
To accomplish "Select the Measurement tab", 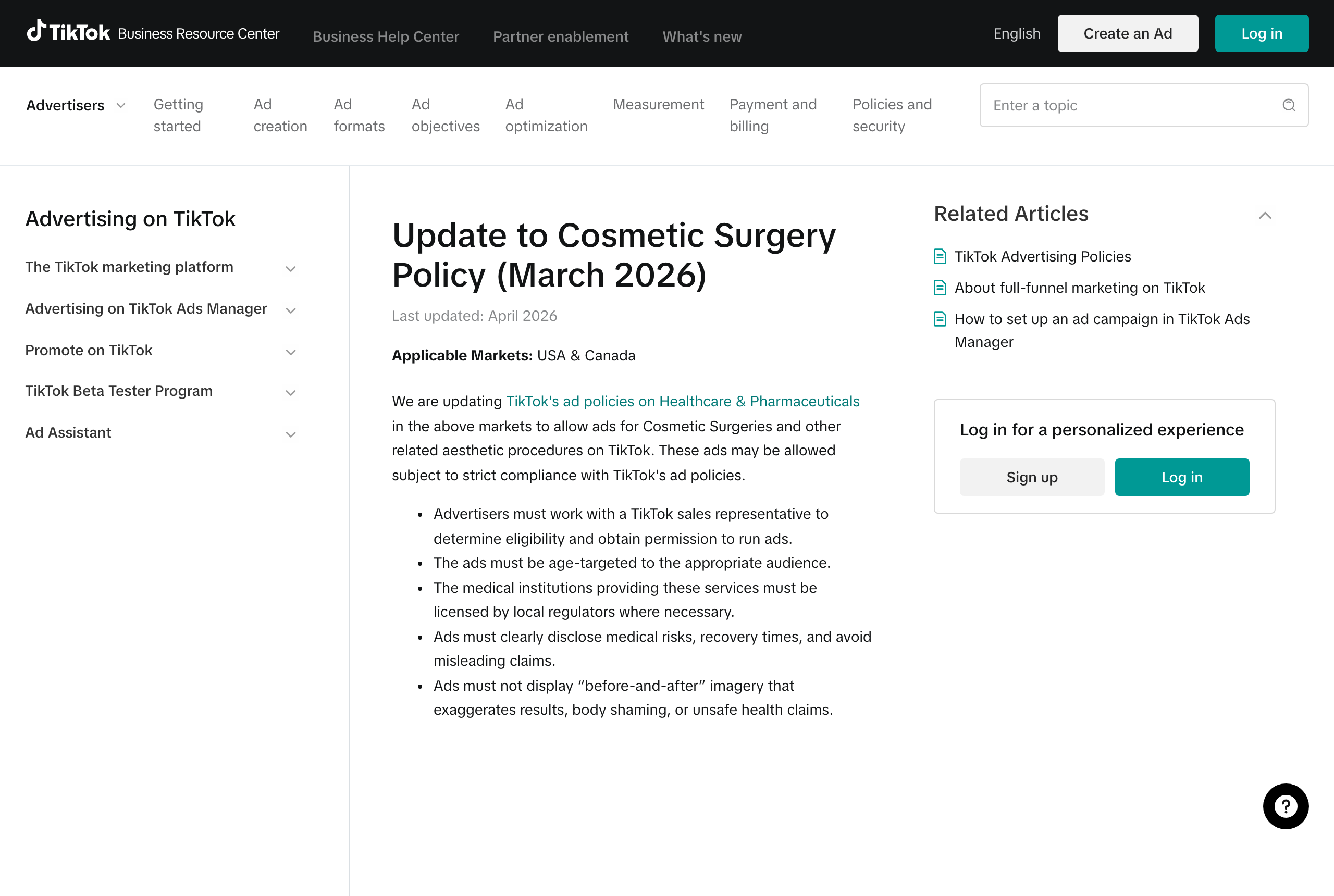I will tap(659, 105).
